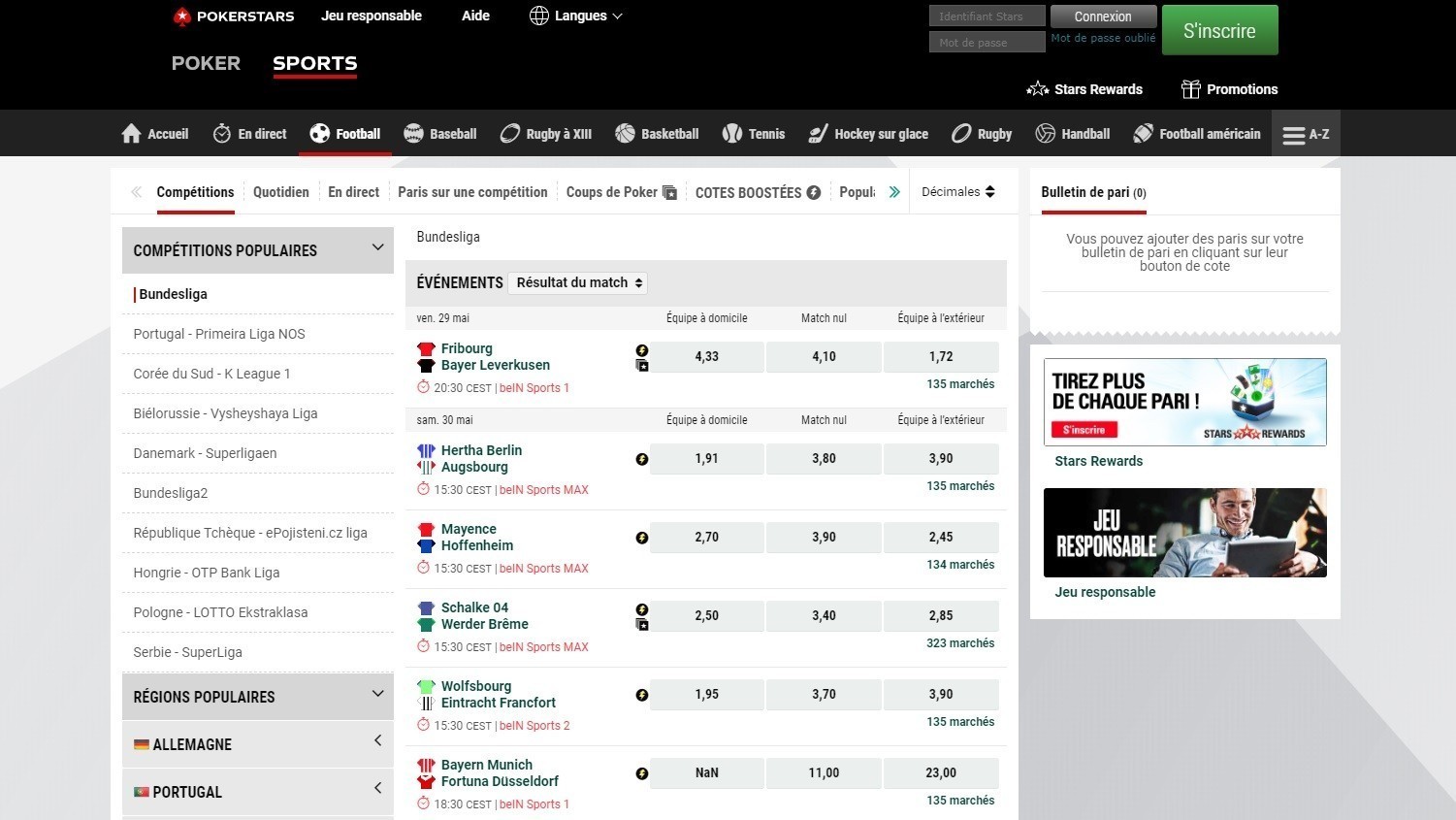Switch to the SPORTS tab
This screenshot has width=1456, height=820.
point(314,63)
